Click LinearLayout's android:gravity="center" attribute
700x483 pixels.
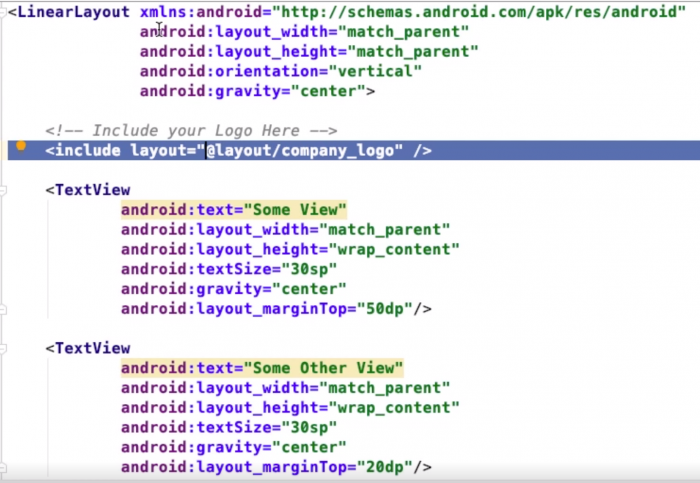pyautogui.click(x=256, y=91)
